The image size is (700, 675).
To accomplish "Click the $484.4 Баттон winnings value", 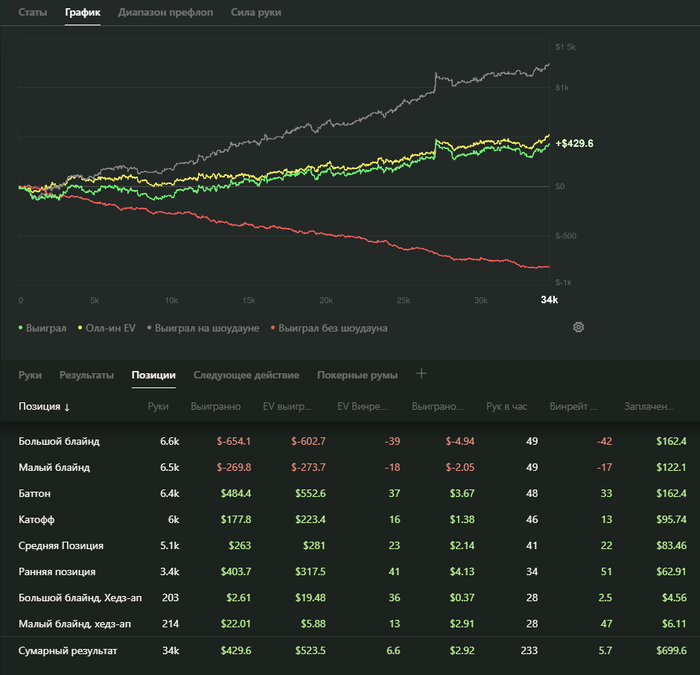I will [x=236, y=494].
